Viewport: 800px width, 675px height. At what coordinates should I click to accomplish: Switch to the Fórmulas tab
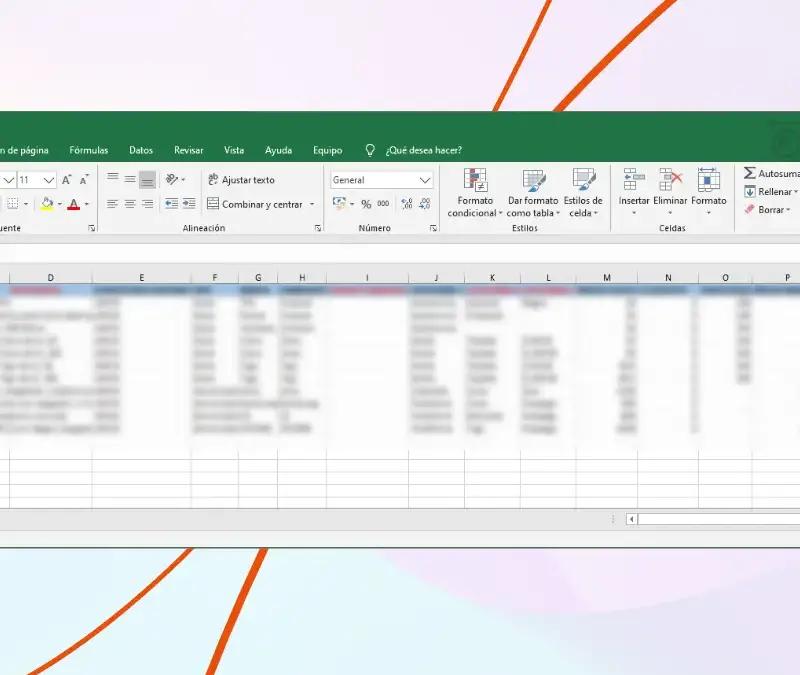pos(89,150)
